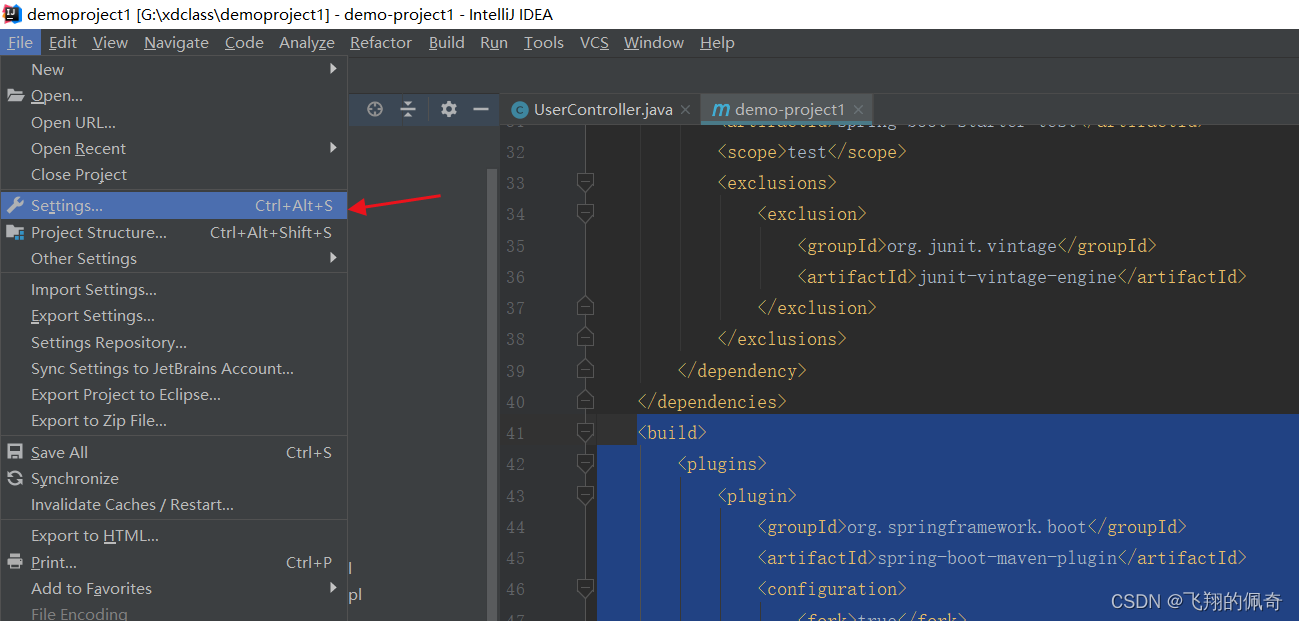Click the collapse all icon in project panel
The image size is (1299, 621).
point(408,109)
